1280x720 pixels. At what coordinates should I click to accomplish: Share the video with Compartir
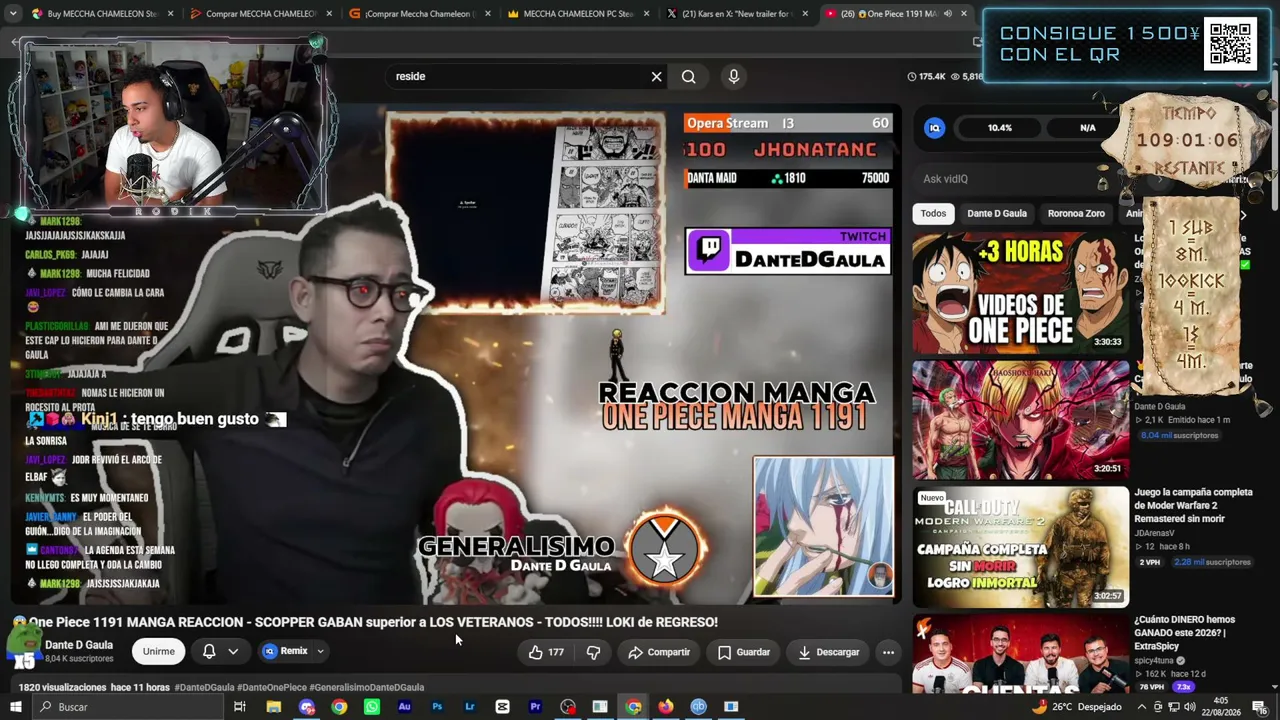click(659, 652)
